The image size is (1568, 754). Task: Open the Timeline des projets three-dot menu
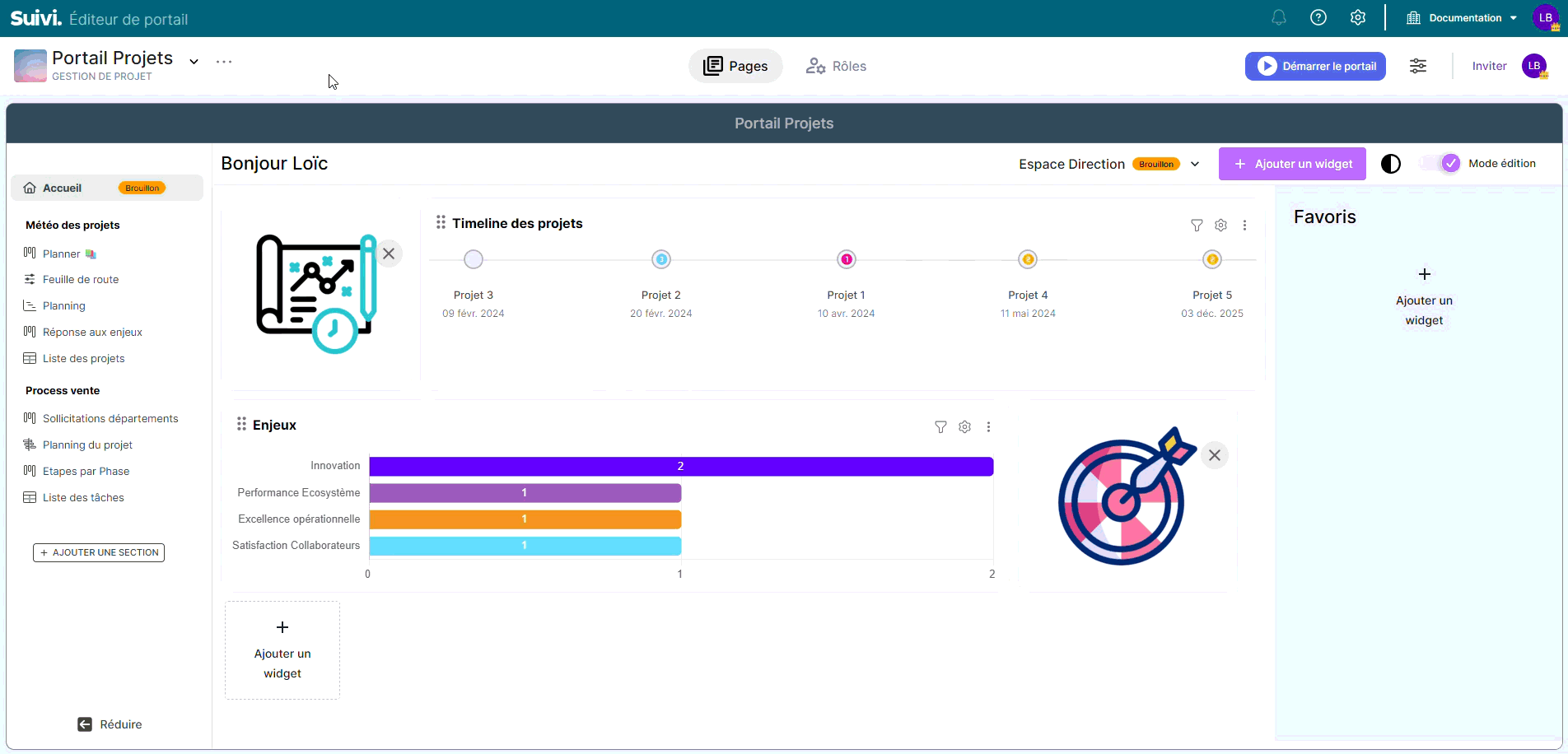pos(1244,225)
